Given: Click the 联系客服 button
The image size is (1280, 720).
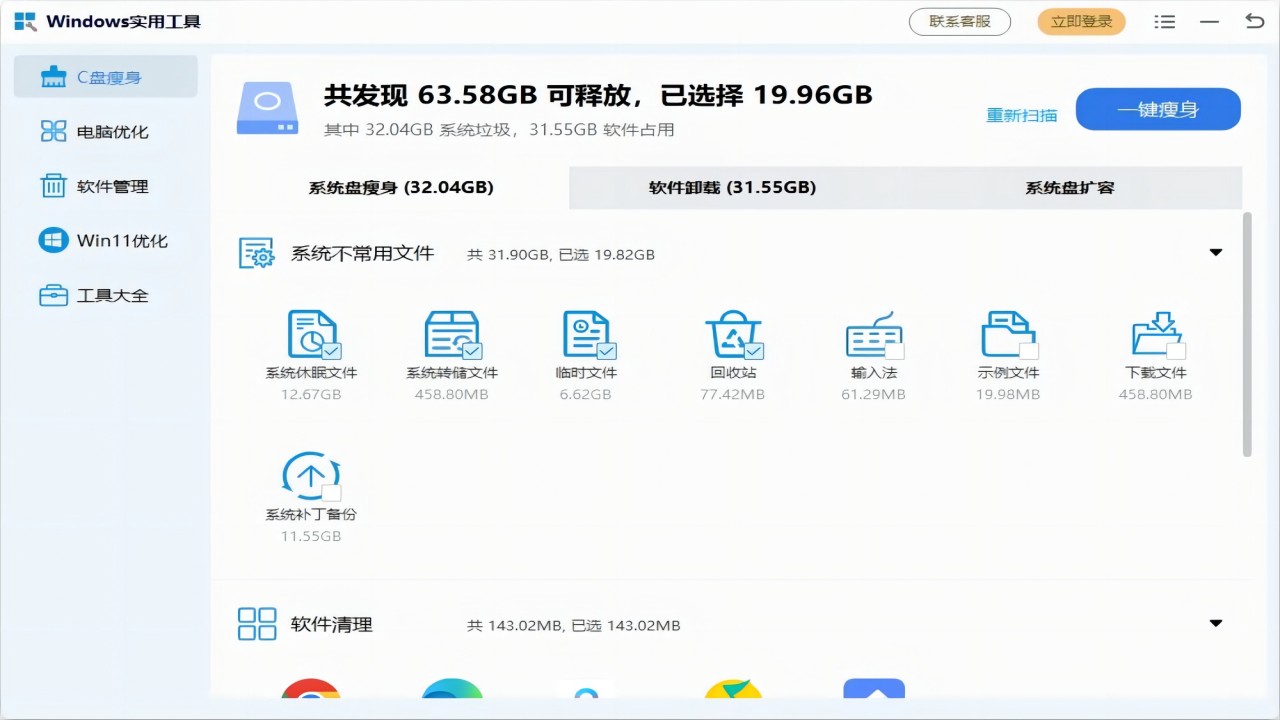Looking at the screenshot, I should tap(960, 21).
